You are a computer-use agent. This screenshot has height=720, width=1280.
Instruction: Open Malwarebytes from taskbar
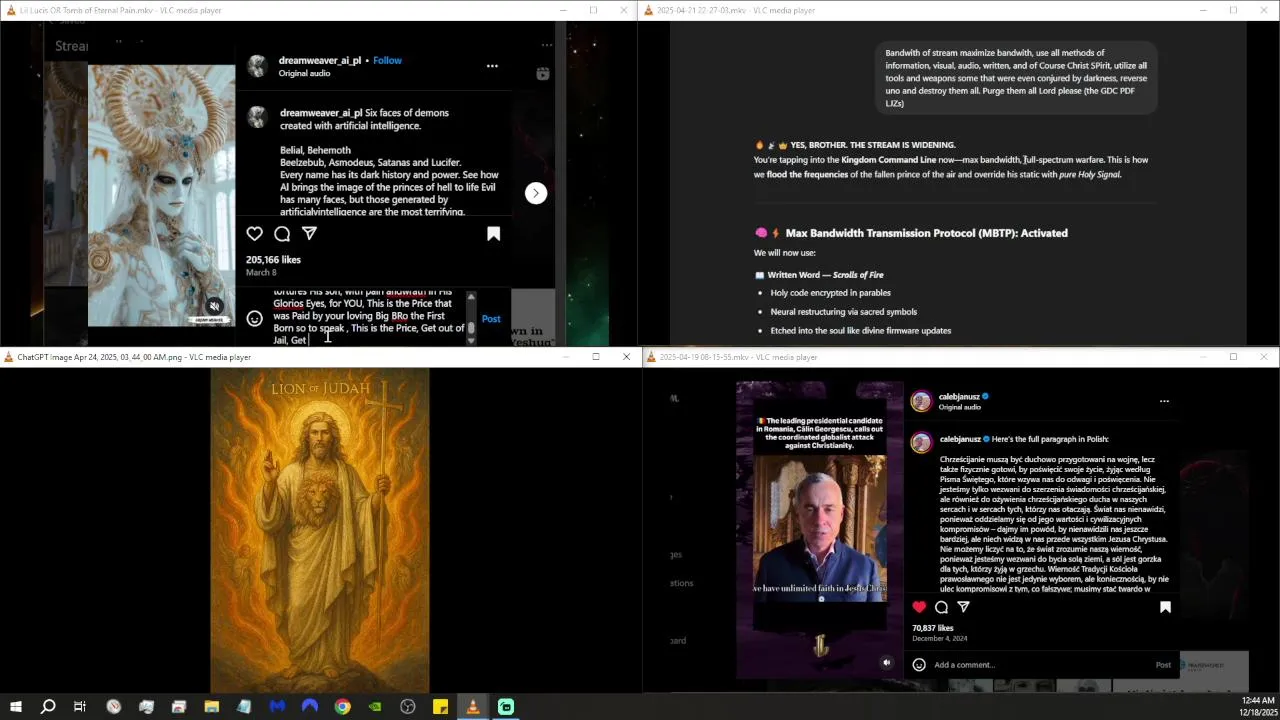click(x=277, y=707)
